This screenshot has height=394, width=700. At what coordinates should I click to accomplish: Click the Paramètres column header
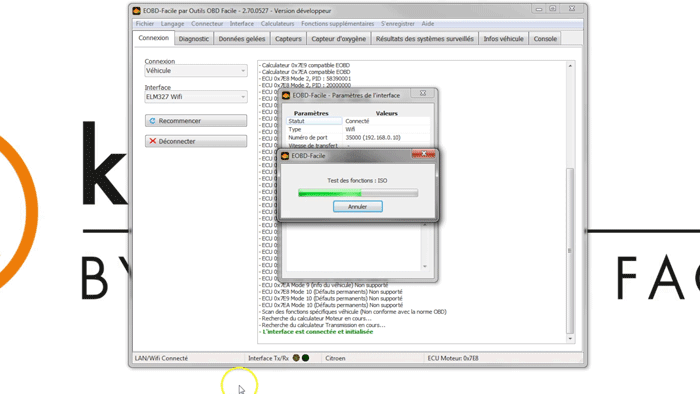pyautogui.click(x=311, y=113)
